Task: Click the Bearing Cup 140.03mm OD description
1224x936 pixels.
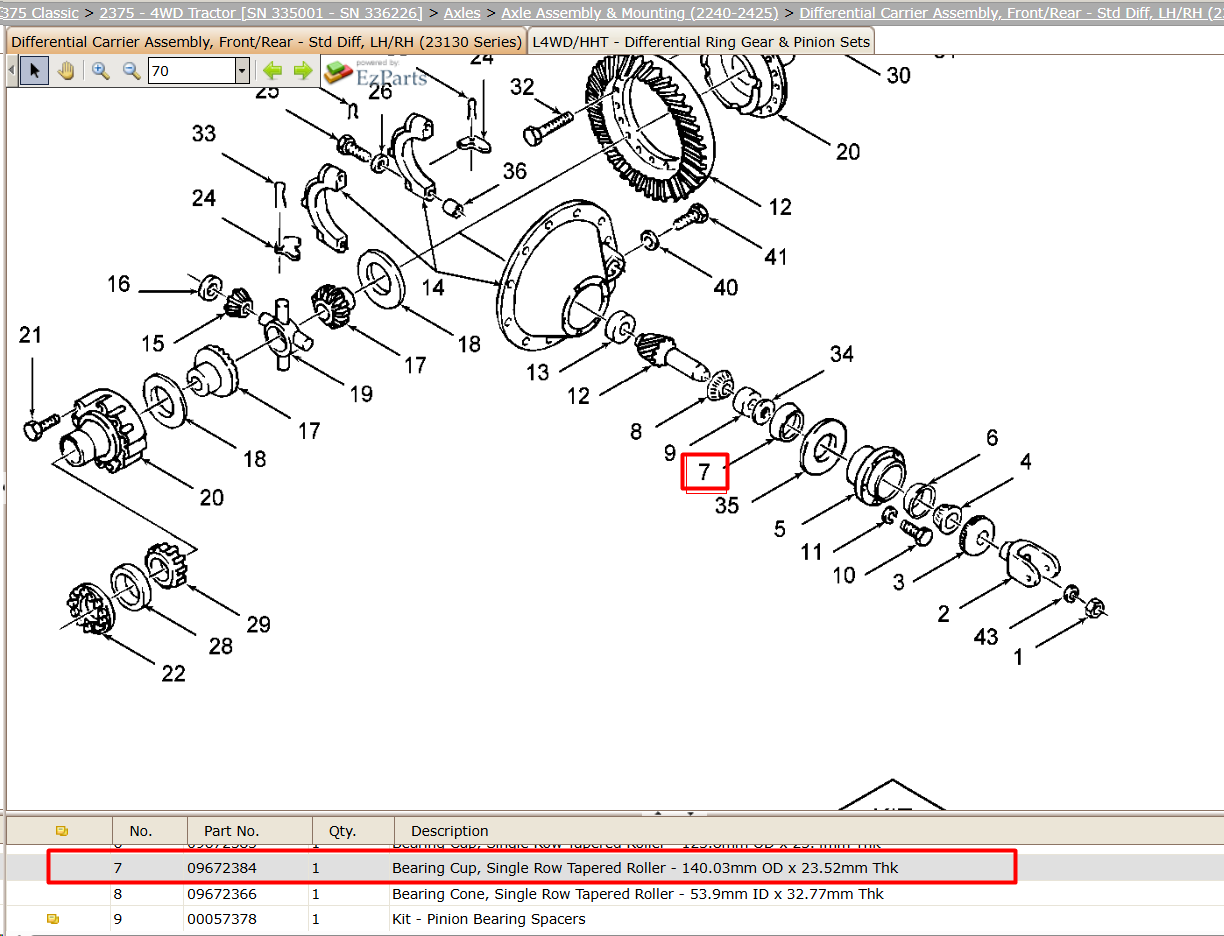Action: pos(645,868)
